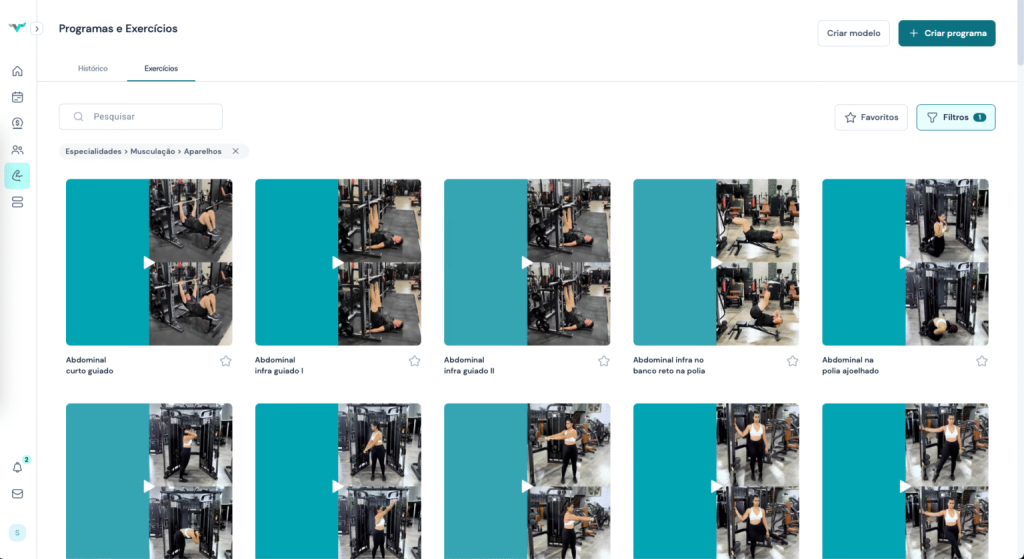1024x559 pixels.
Task: Open the calendar icon in the sidebar
Action: [17, 97]
